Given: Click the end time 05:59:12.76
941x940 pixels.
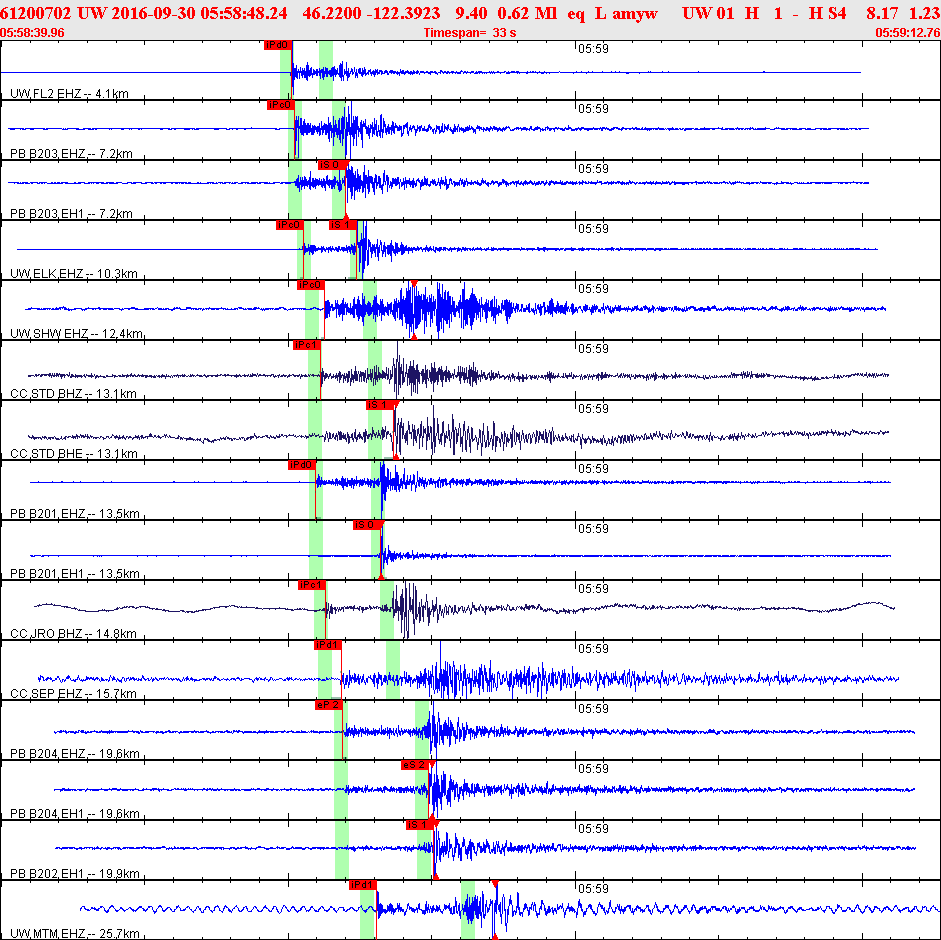Looking at the screenshot, I should coord(907,32).
